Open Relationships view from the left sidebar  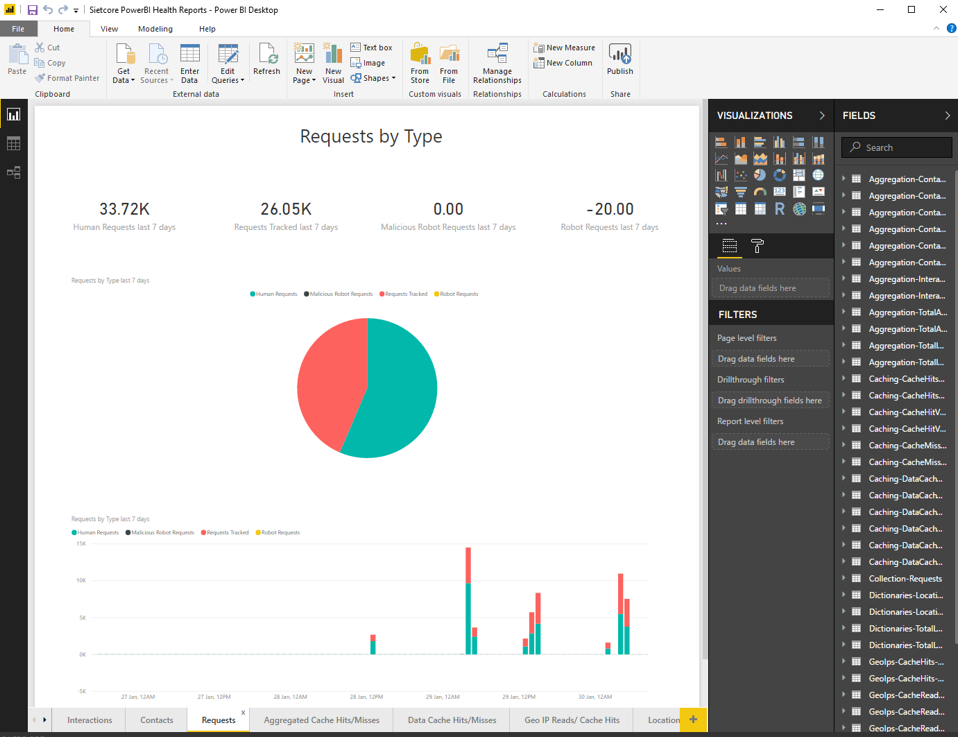(14, 172)
